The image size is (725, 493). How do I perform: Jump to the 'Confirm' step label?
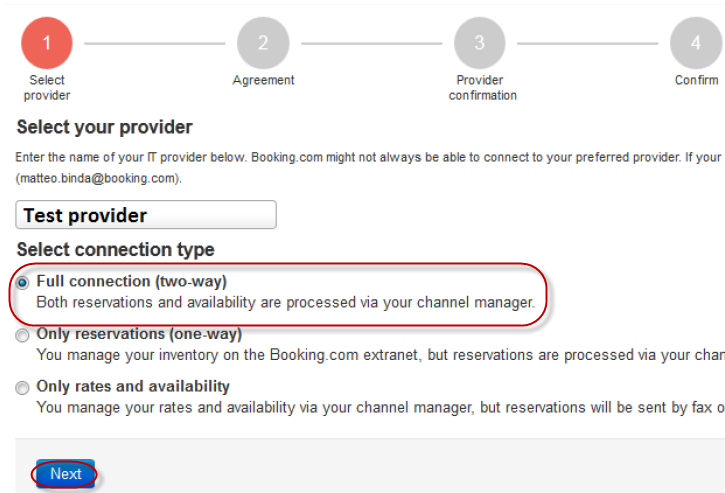(696, 80)
